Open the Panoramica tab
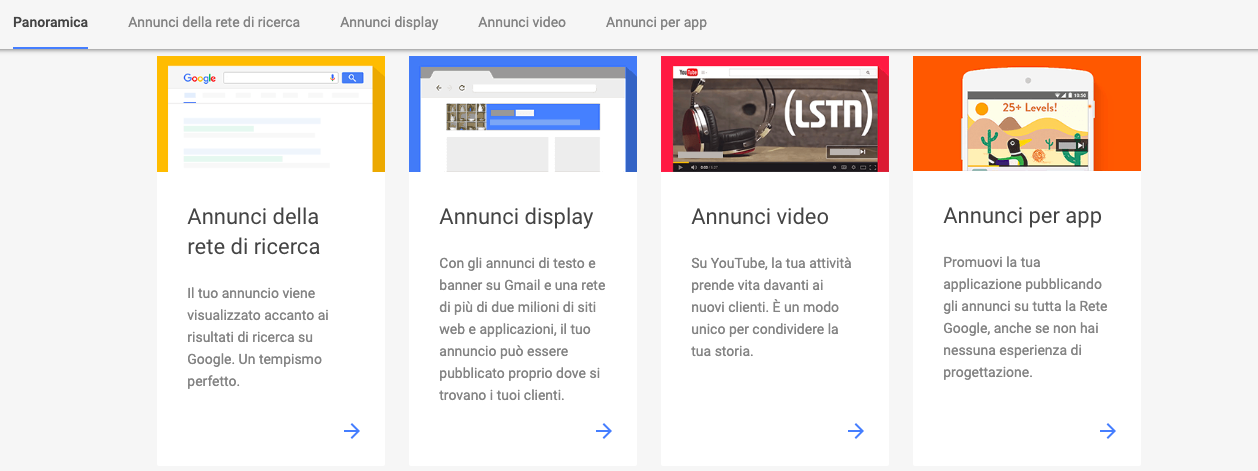 pos(50,22)
